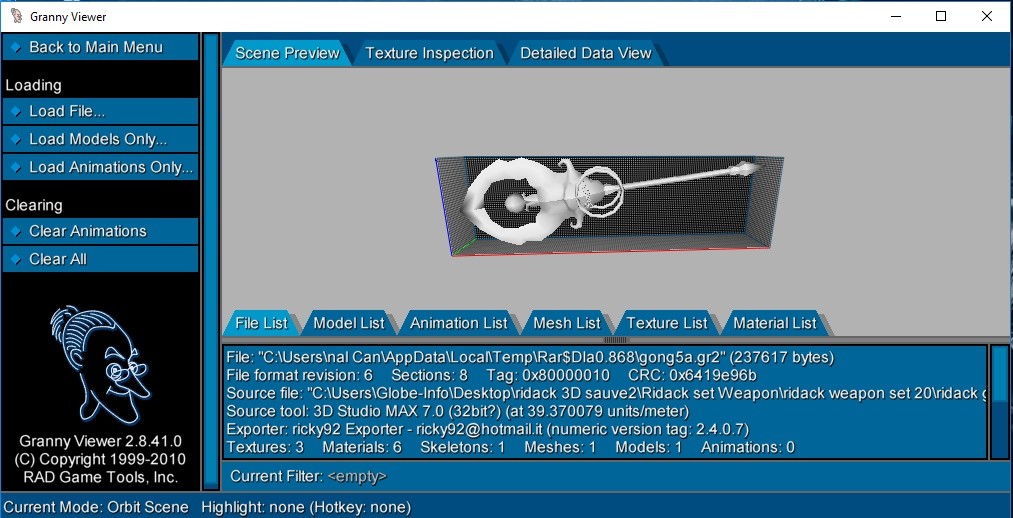Click Clear Animations in the sidebar

tap(100, 231)
